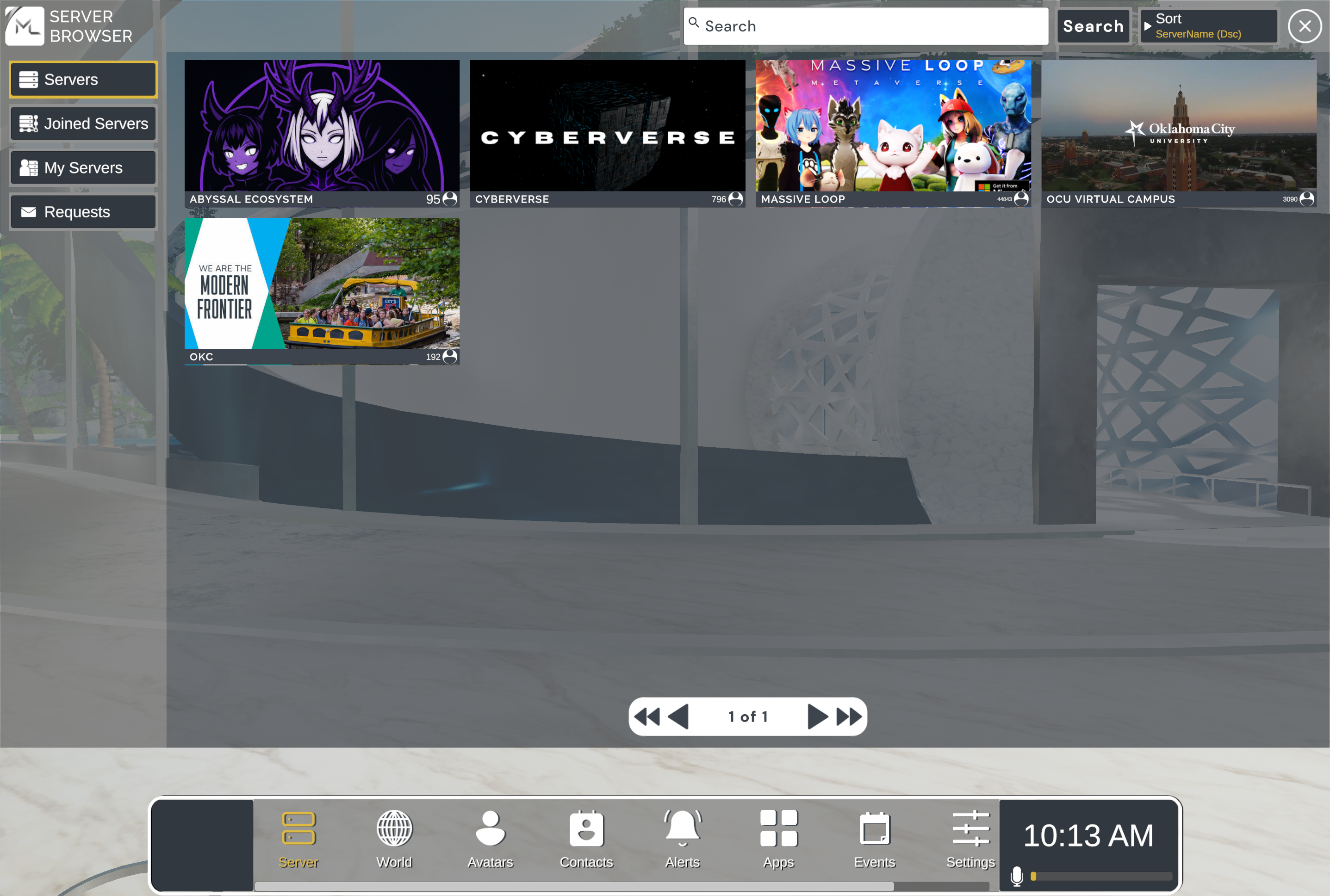This screenshot has height=896, width=1330.
Task: Click the microphone level slider
Action: (x=1101, y=876)
